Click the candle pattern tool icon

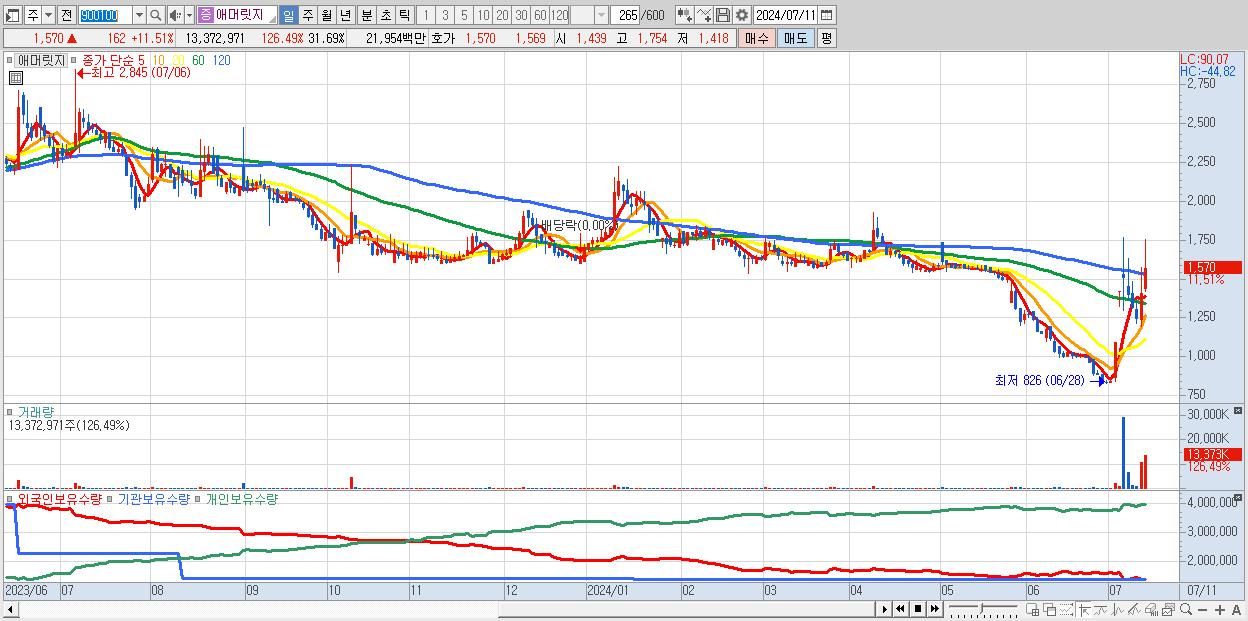tap(1118, 610)
